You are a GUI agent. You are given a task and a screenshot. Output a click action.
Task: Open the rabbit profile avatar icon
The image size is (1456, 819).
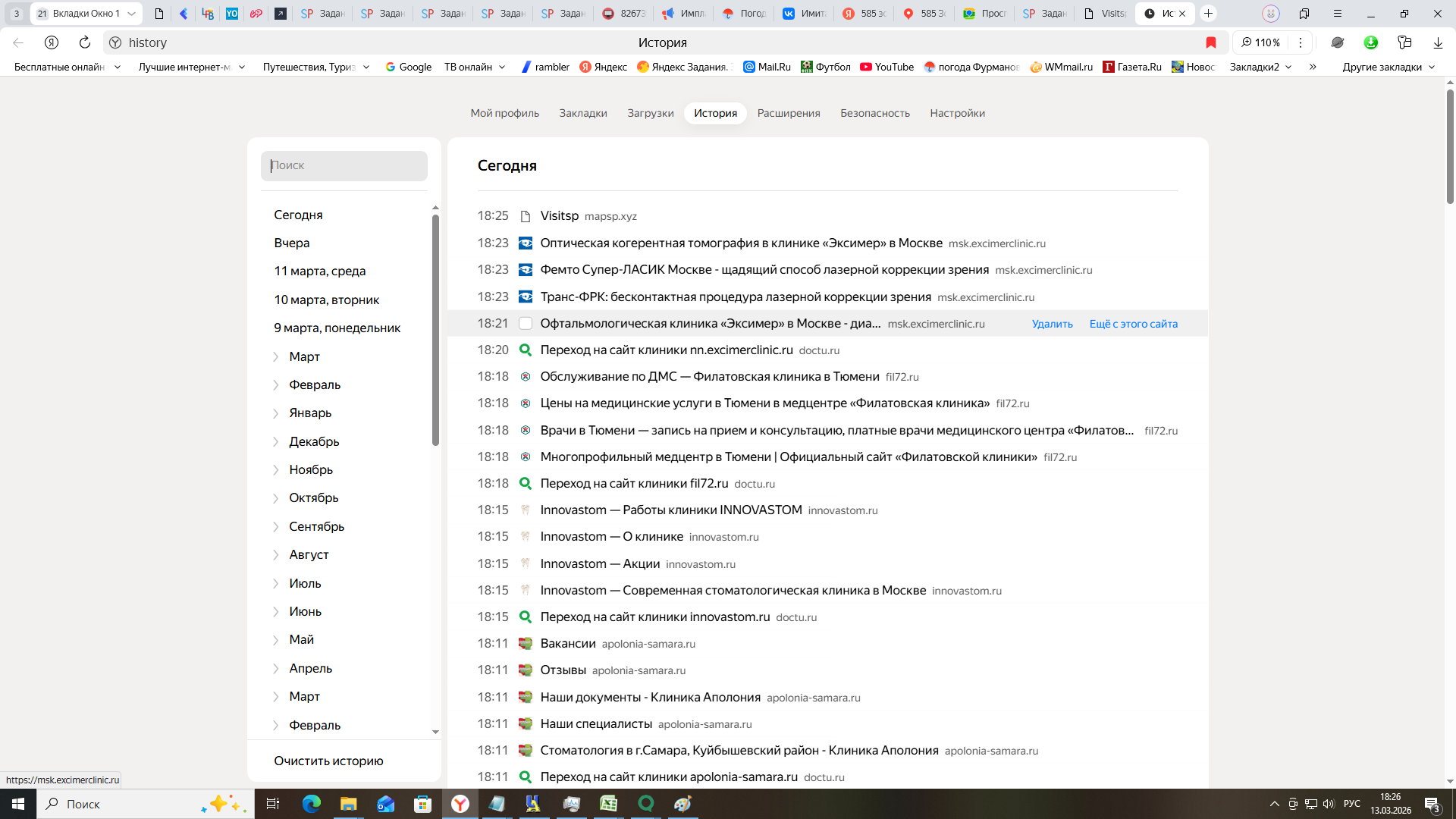click(1271, 14)
